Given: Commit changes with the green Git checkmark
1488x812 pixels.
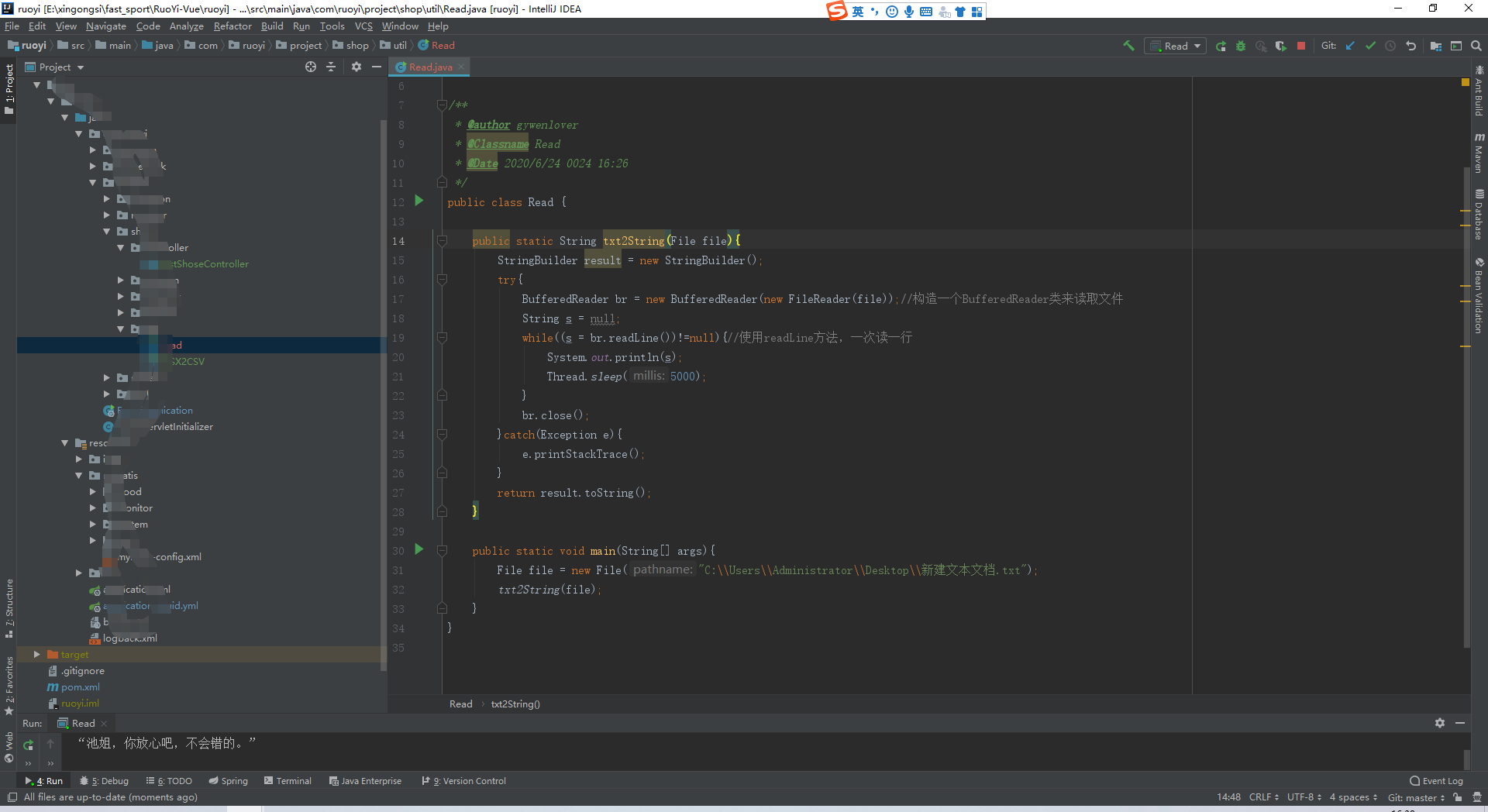Looking at the screenshot, I should point(1370,46).
